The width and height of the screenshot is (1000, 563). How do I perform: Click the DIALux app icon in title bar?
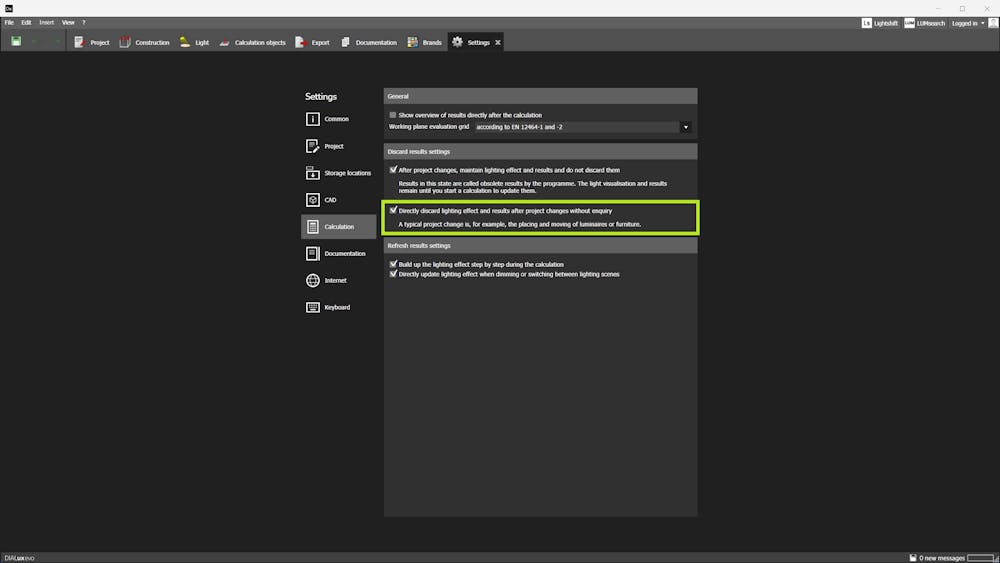click(x=9, y=8)
